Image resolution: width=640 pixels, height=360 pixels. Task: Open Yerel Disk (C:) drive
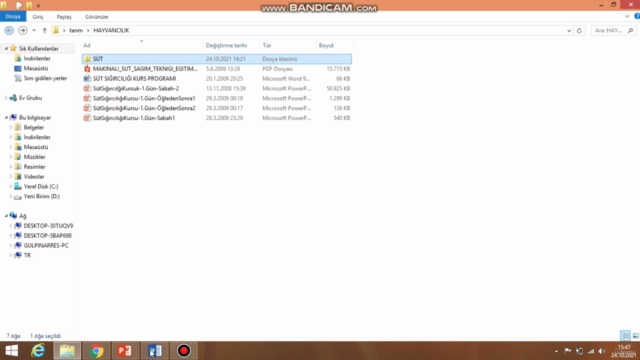point(41,186)
